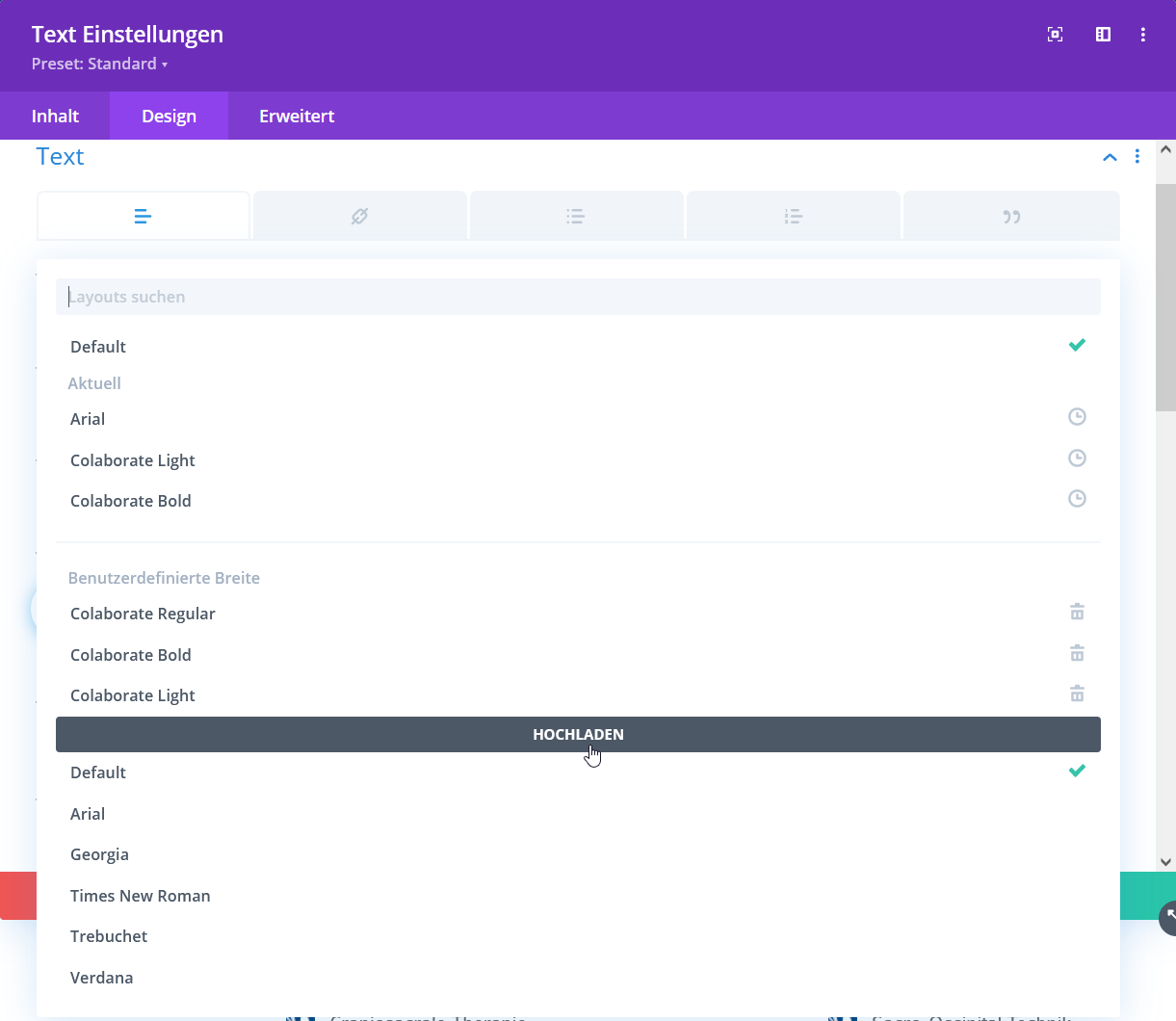Switch to the Erweitert tab
This screenshot has width=1176, height=1021.
point(297,116)
